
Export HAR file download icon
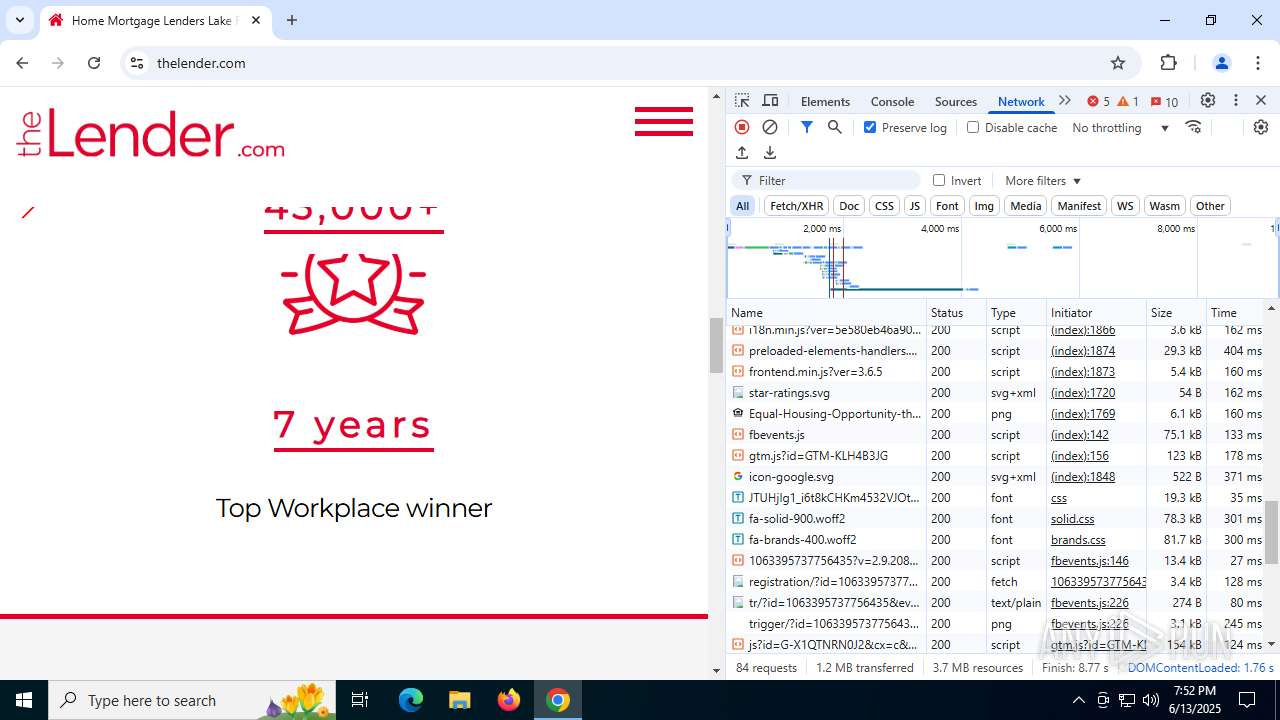coord(770,153)
